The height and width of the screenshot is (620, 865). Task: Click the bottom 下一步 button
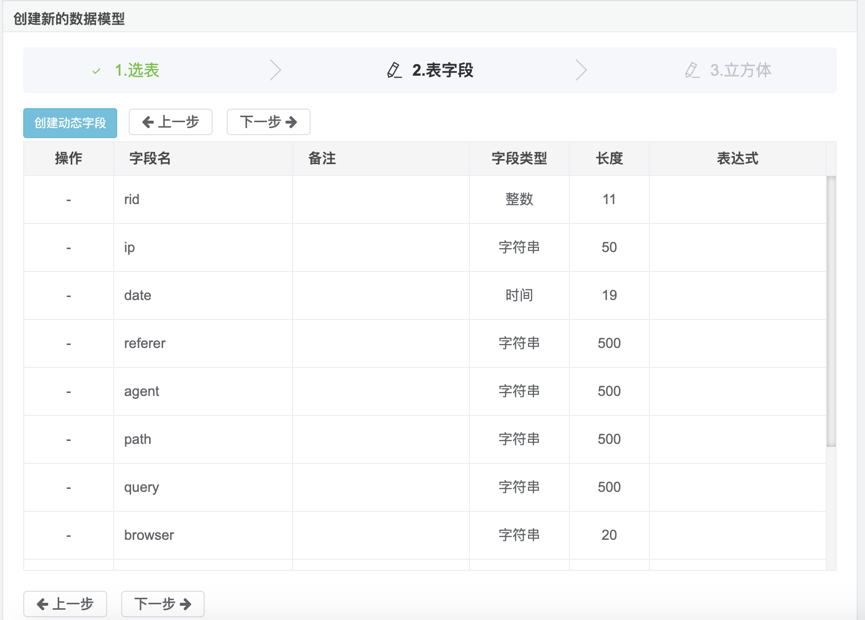pyautogui.click(x=162, y=604)
